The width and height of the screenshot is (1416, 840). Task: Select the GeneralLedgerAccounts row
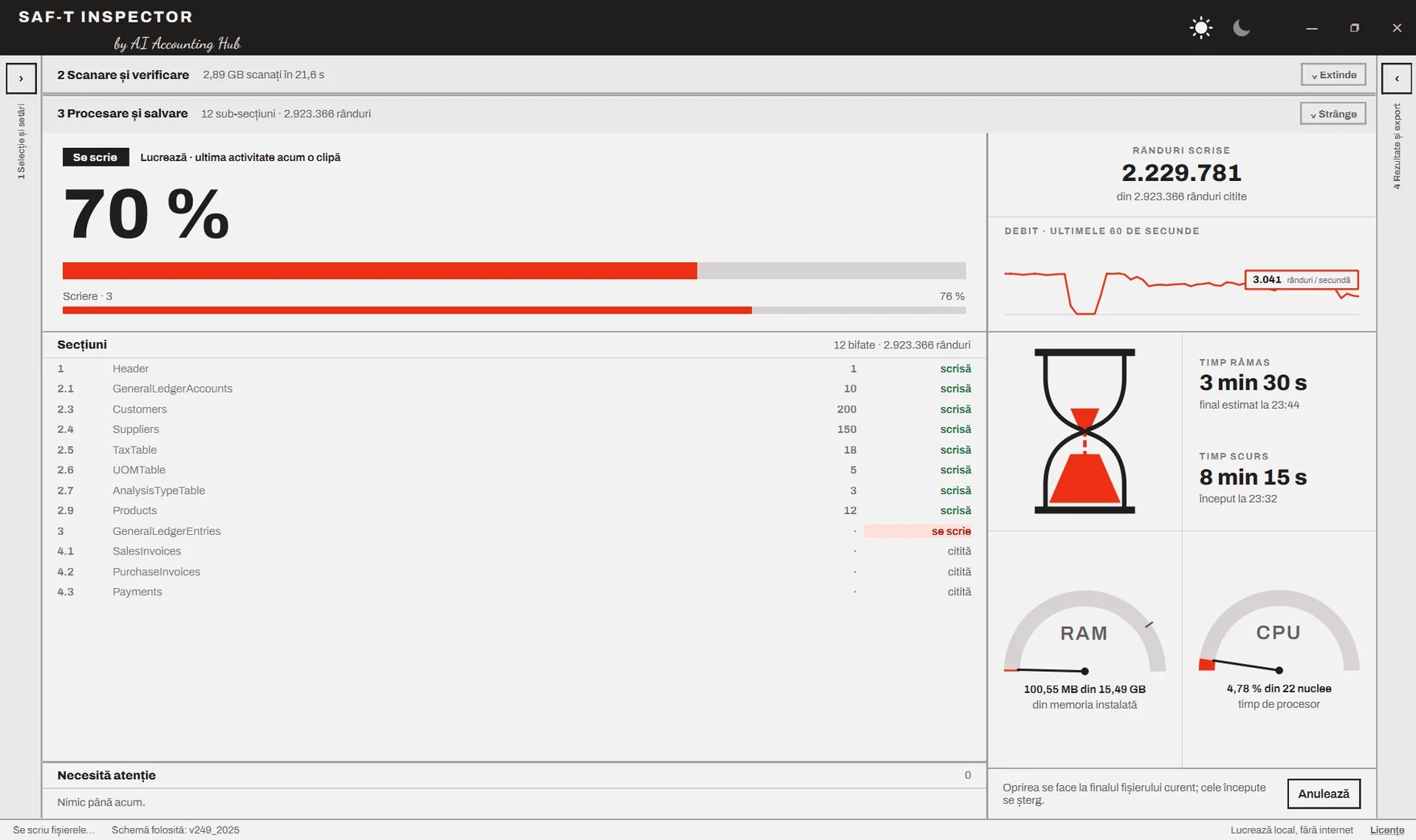[x=514, y=389]
